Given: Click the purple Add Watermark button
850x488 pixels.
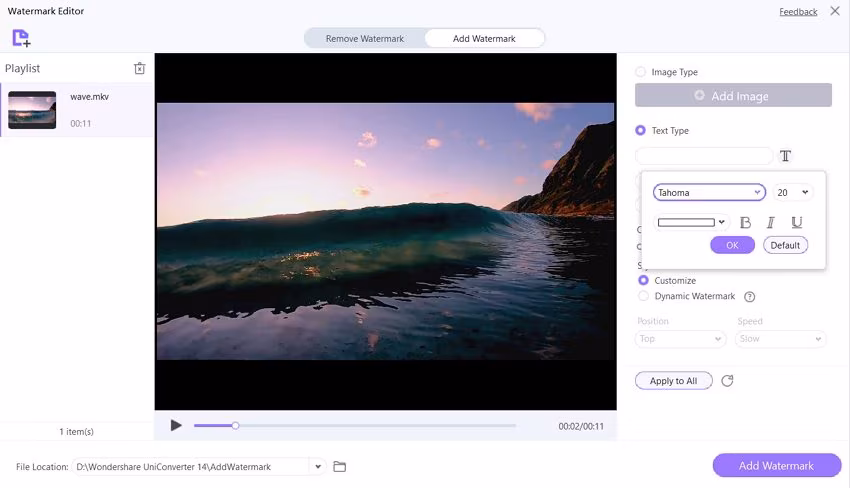Looking at the screenshot, I should [776, 466].
